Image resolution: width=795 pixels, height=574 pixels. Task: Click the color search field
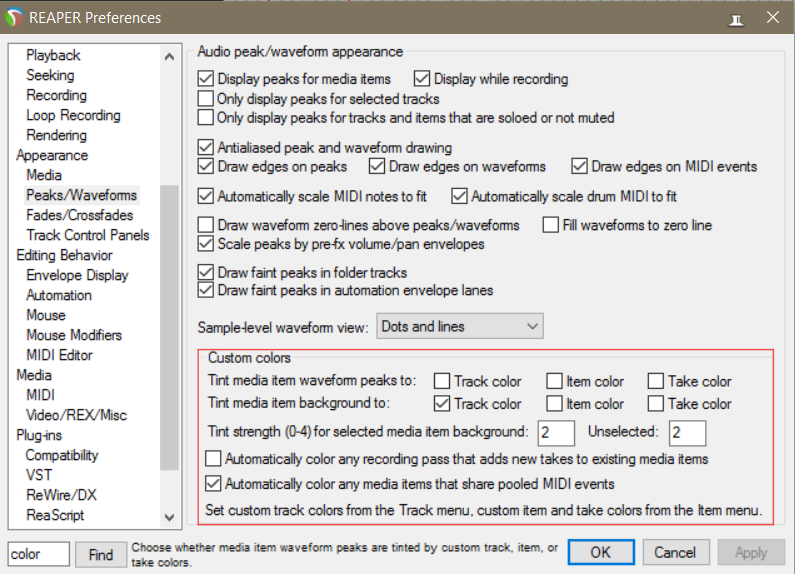[39, 554]
